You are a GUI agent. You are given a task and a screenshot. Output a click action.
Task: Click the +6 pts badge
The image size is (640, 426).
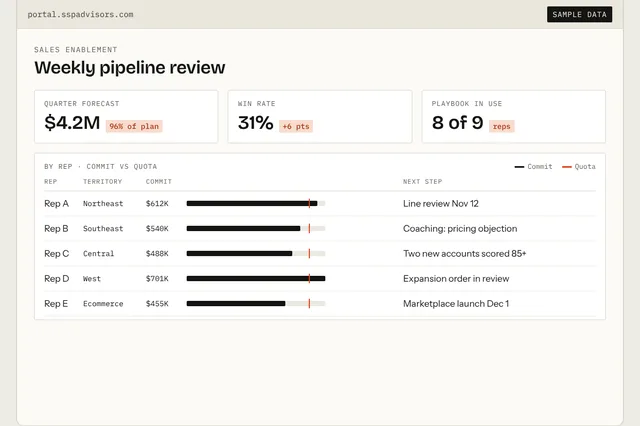(x=296, y=126)
